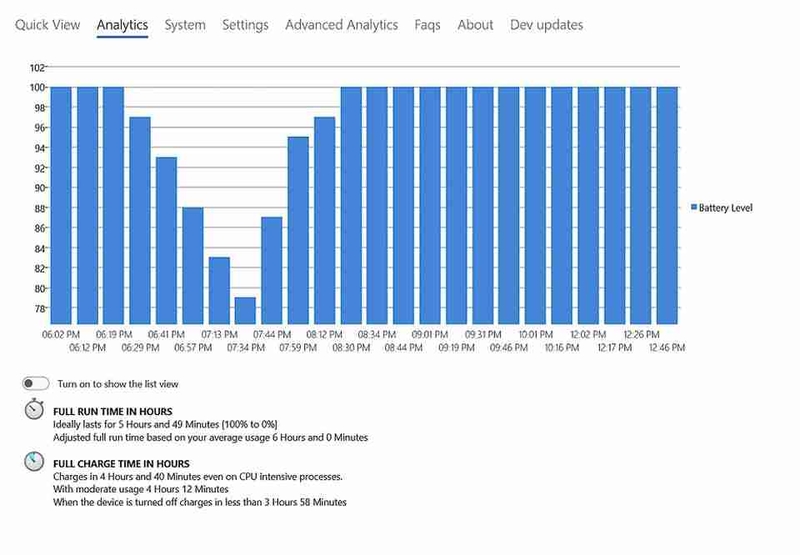Image resolution: width=800 pixels, height=555 pixels.
Task: Click the 09:01 PM axis label
Action: (x=430, y=335)
